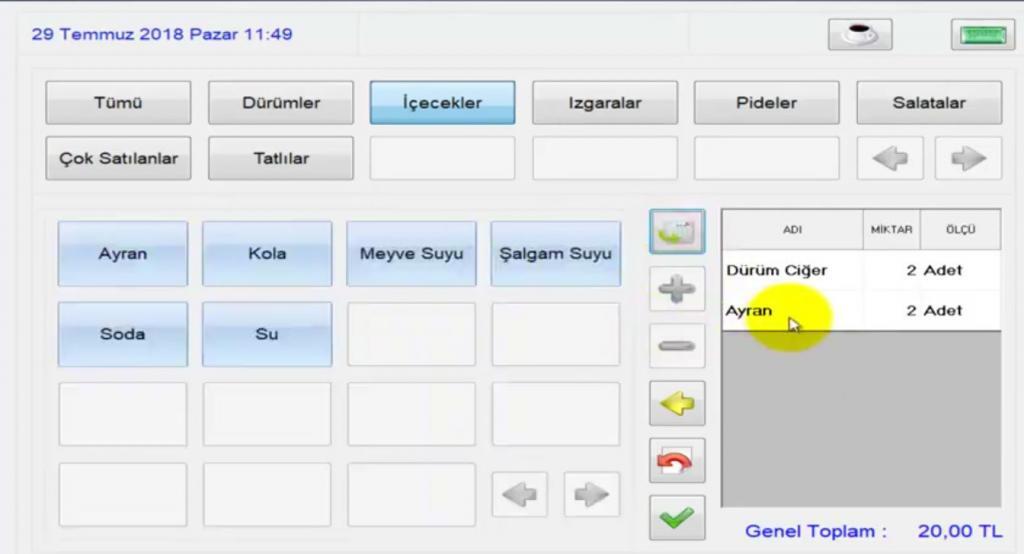Click the yellow left arrow button

[x=677, y=403]
